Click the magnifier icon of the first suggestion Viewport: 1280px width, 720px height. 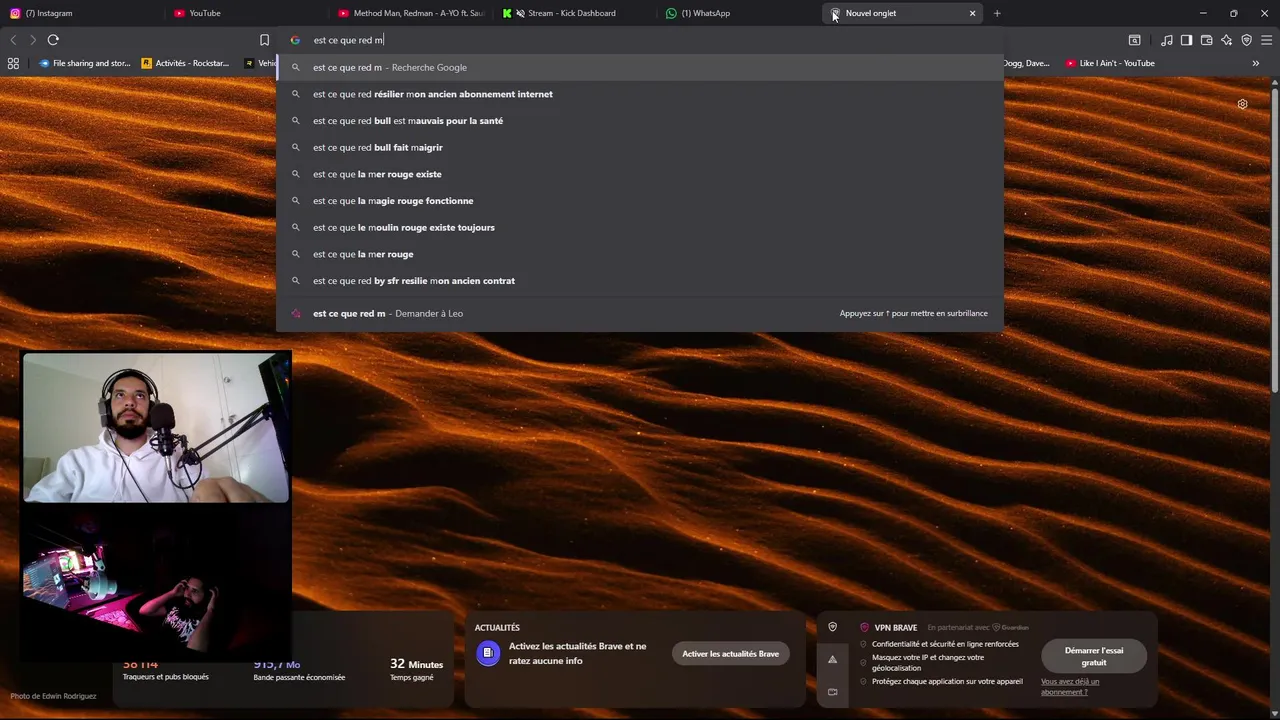click(295, 67)
